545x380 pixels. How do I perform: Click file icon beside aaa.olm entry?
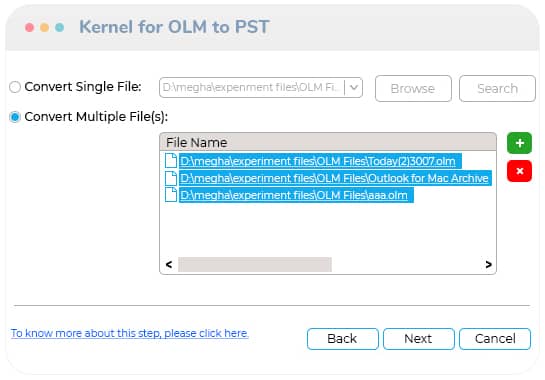coord(171,195)
